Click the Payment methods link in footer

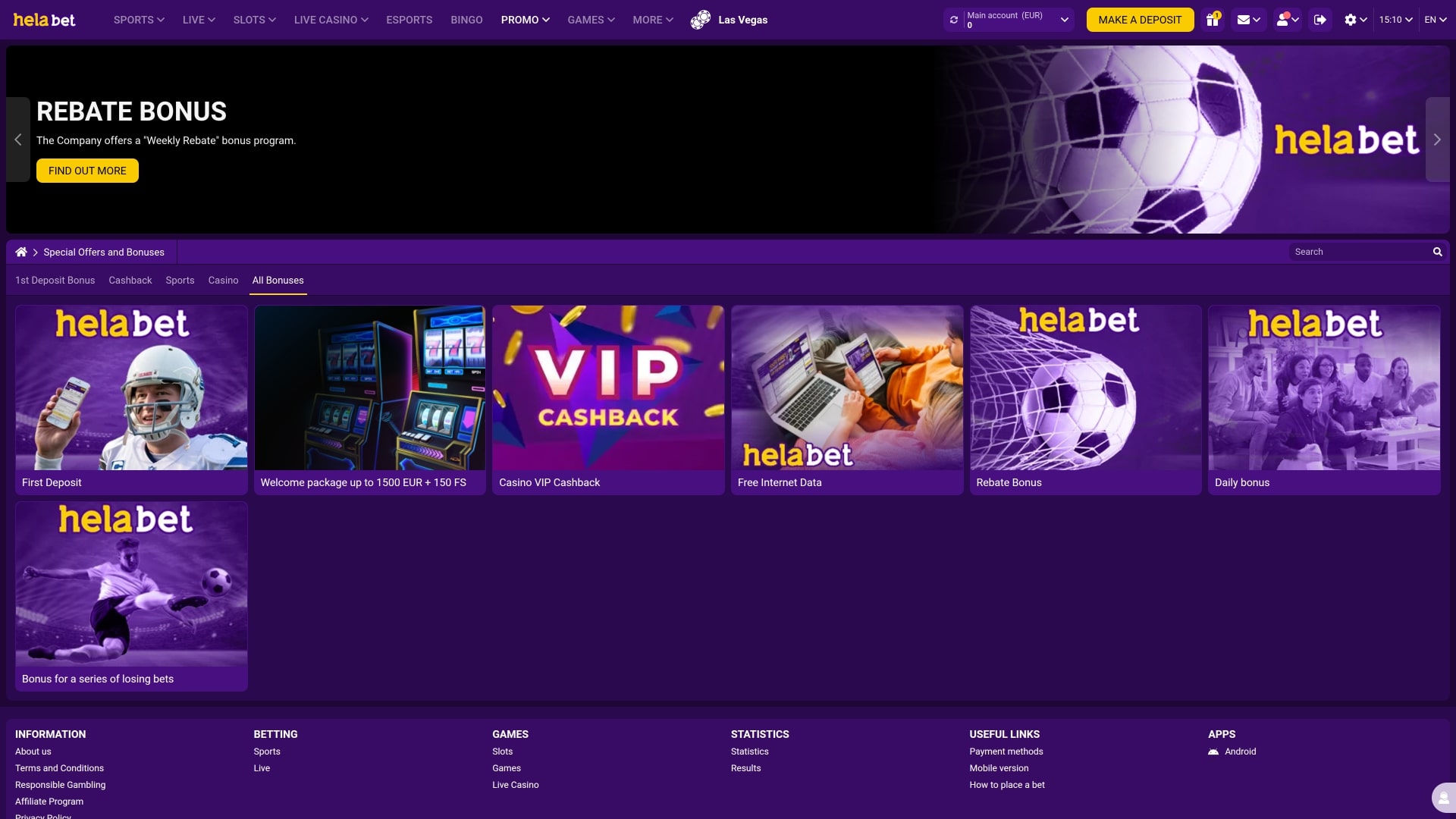[x=1006, y=752]
